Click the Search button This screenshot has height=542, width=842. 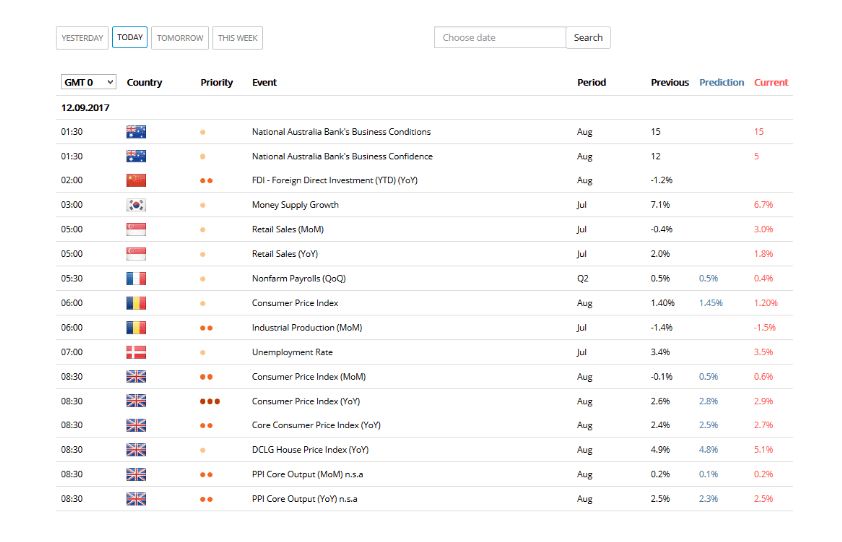coord(588,38)
